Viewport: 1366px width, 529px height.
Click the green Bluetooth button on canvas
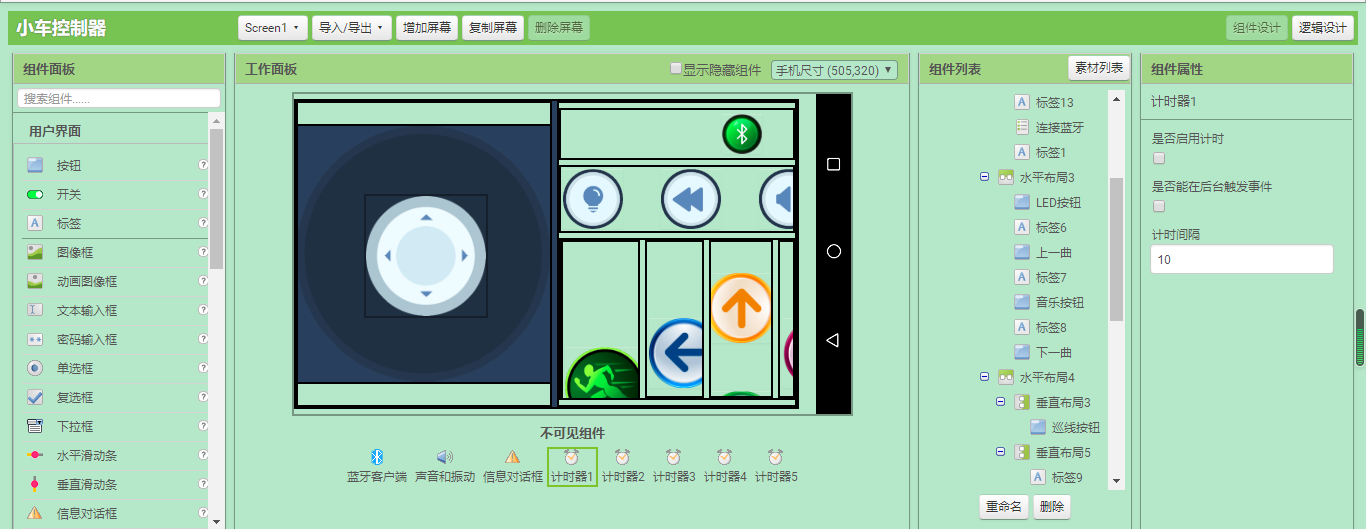pos(742,134)
